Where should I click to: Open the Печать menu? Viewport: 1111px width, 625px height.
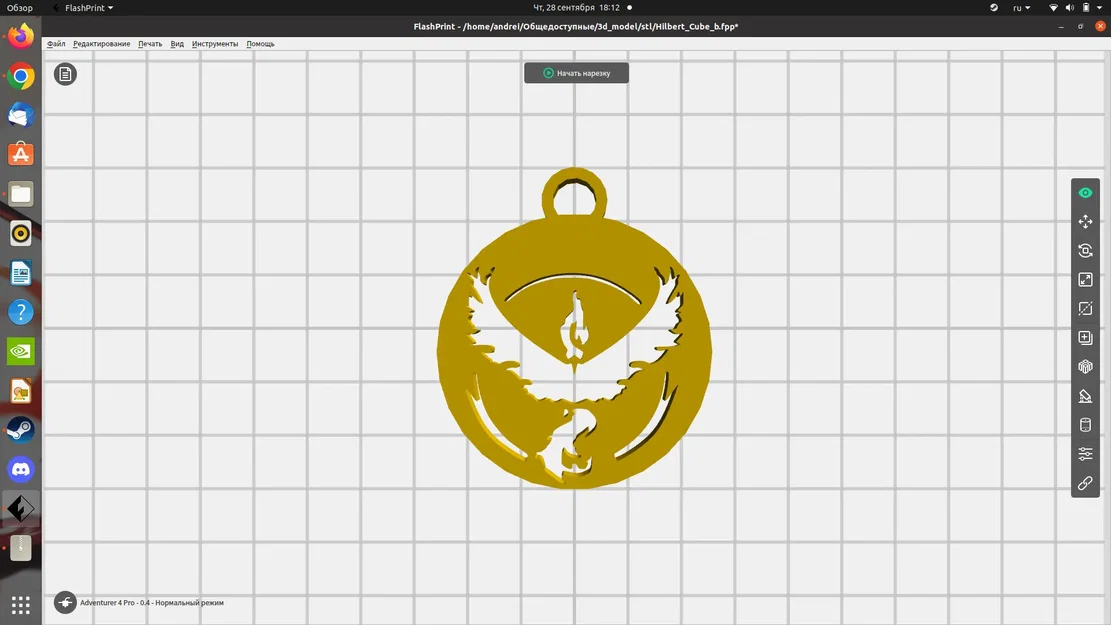(x=150, y=44)
